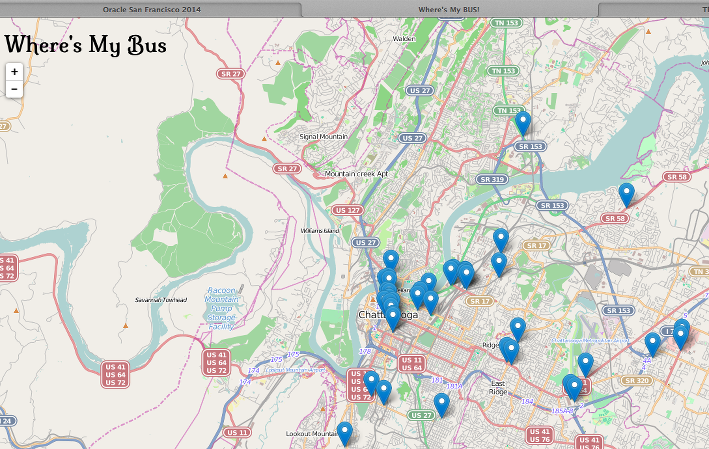This screenshot has width=709, height=449.
Task: Select the Where's My BUS! tab
Action: (449, 9)
